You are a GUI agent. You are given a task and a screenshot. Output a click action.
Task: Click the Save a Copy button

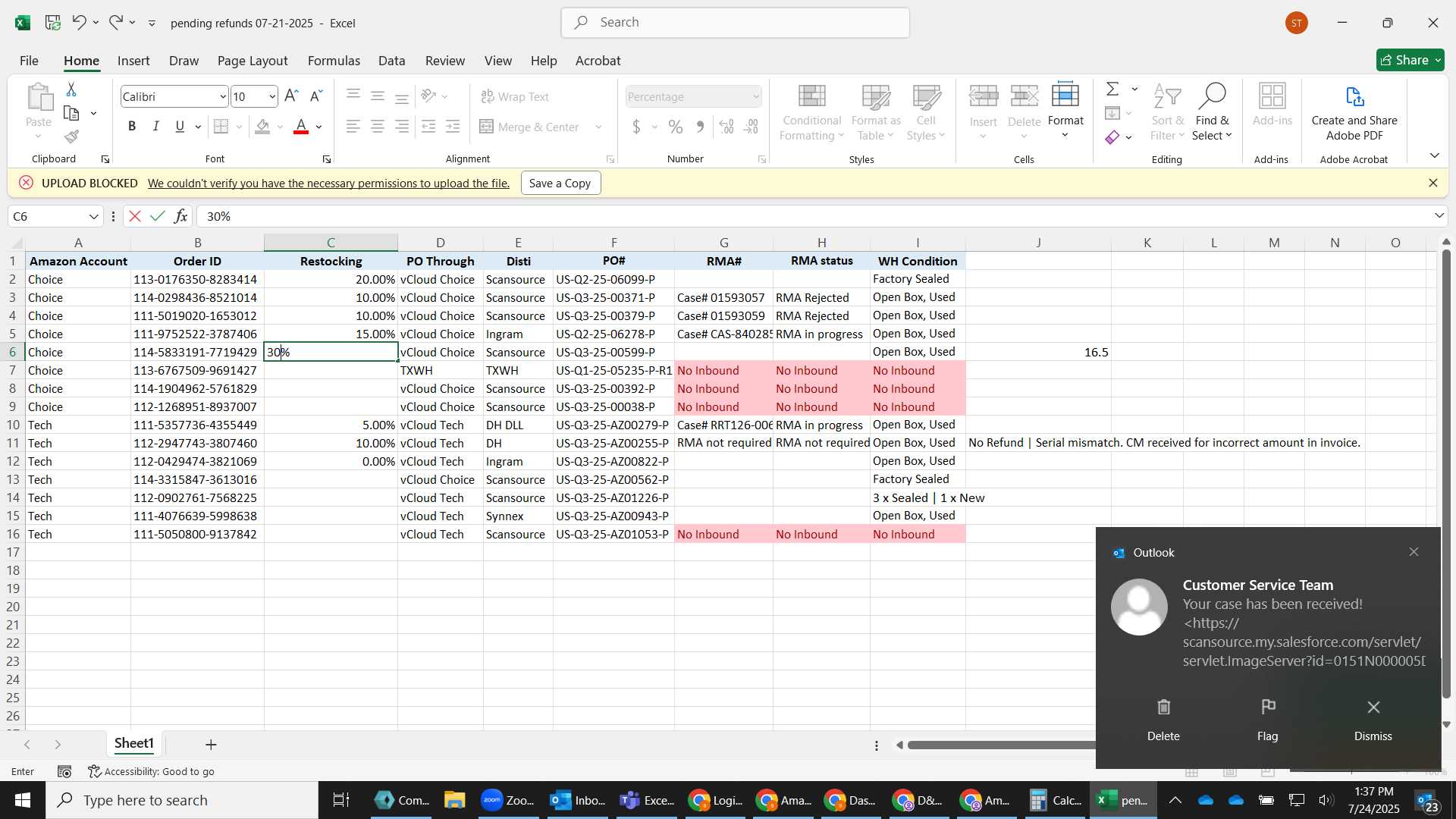pos(560,183)
